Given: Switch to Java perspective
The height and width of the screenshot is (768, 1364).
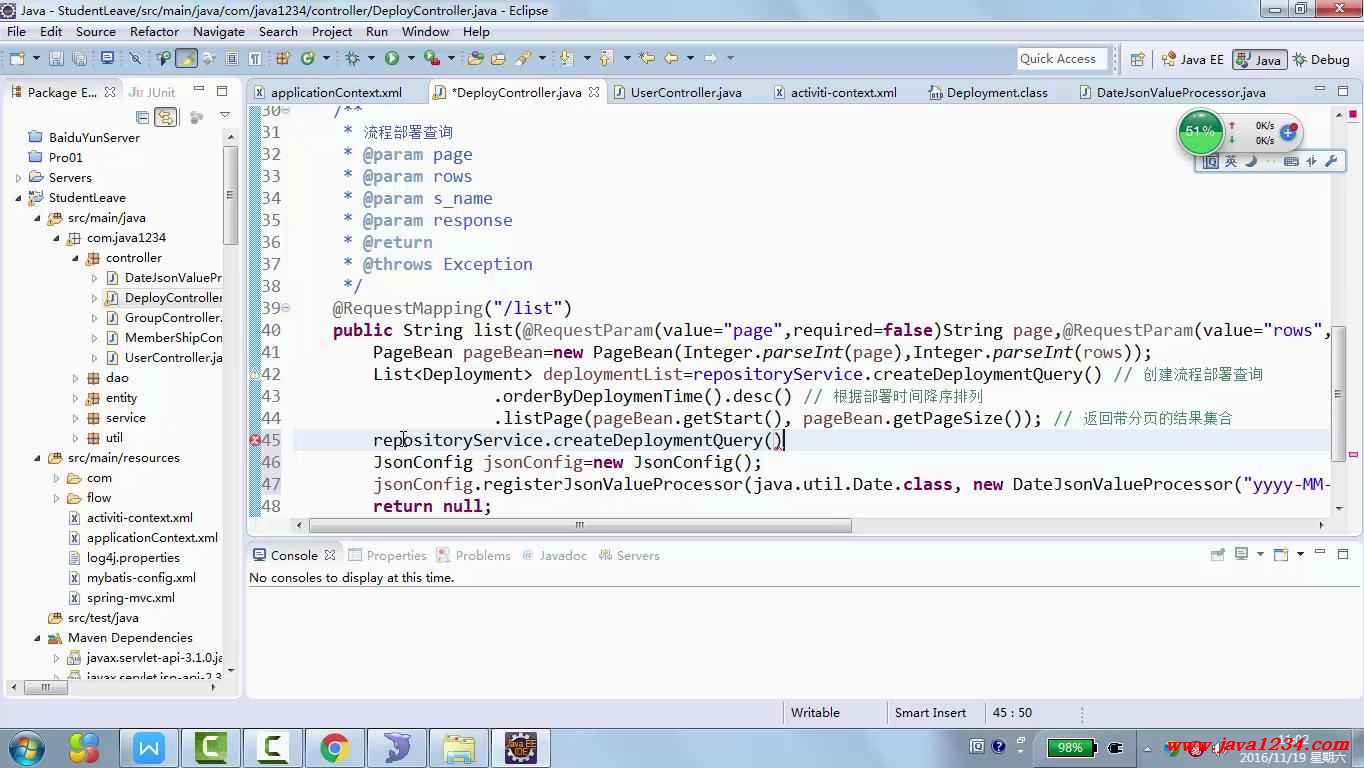Looking at the screenshot, I should [x=1259, y=60].
